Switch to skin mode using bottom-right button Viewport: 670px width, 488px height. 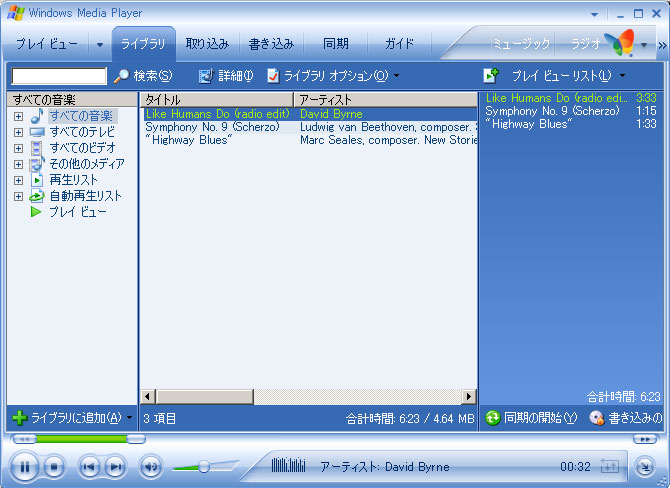pyautogui.click(x=644, y=467)
